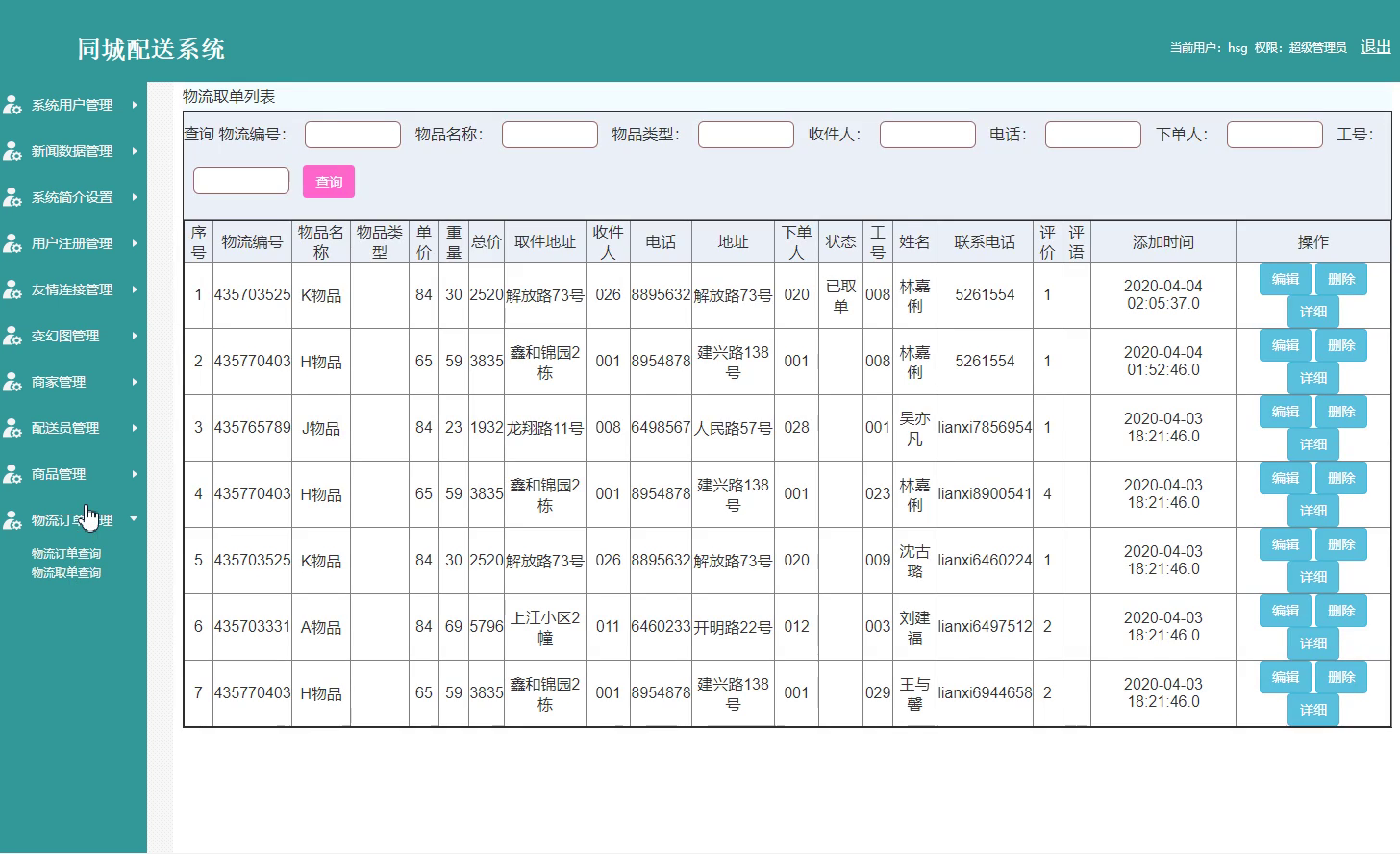This screenshot has width=1400, height=854.
Task: Click the 物流订单管理 sidebar icon
Action: 12,520
